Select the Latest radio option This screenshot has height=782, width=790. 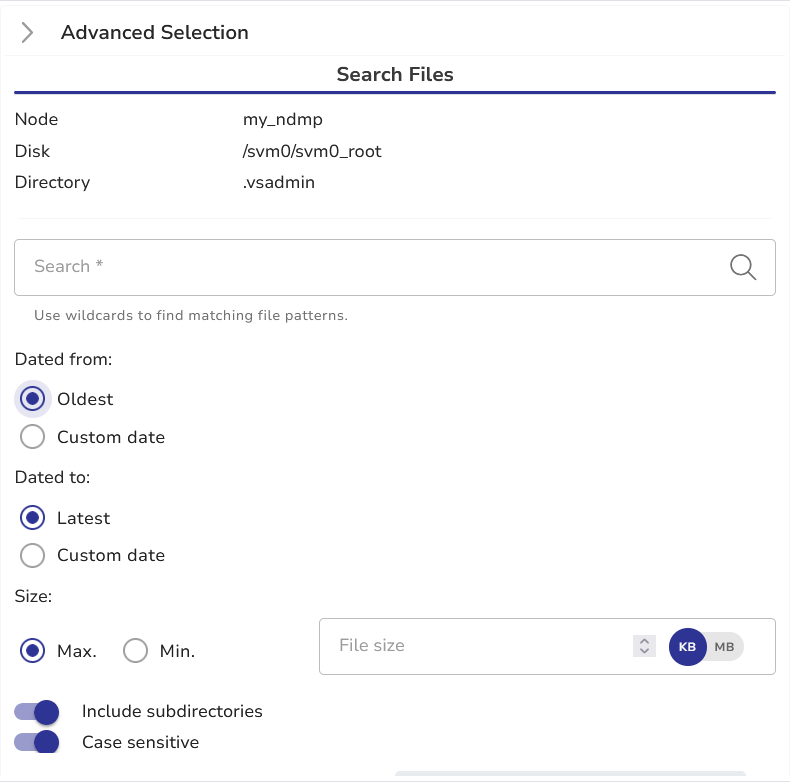point(33,518)
